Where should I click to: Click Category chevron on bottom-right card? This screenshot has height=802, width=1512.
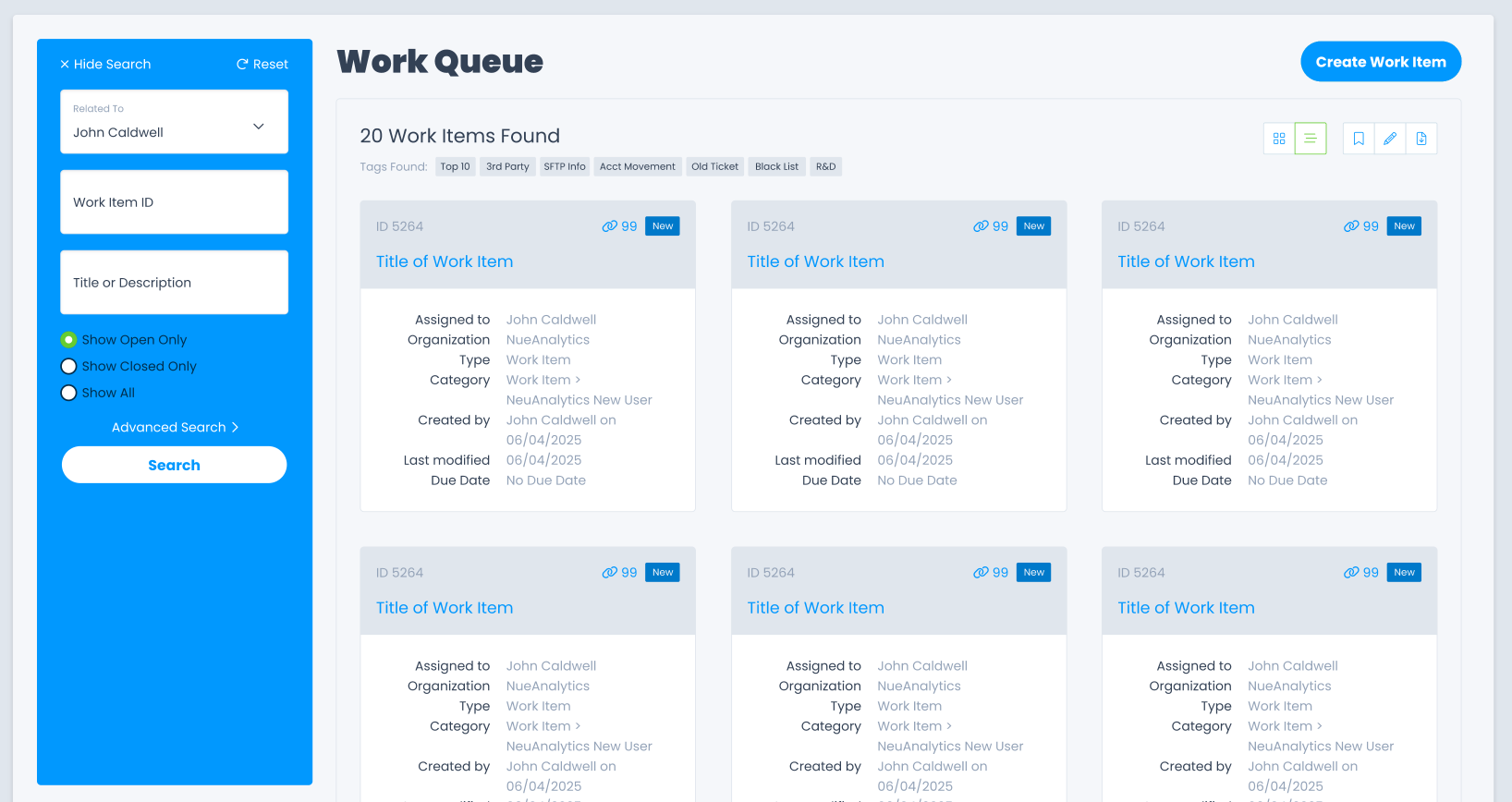point(1320,726)
